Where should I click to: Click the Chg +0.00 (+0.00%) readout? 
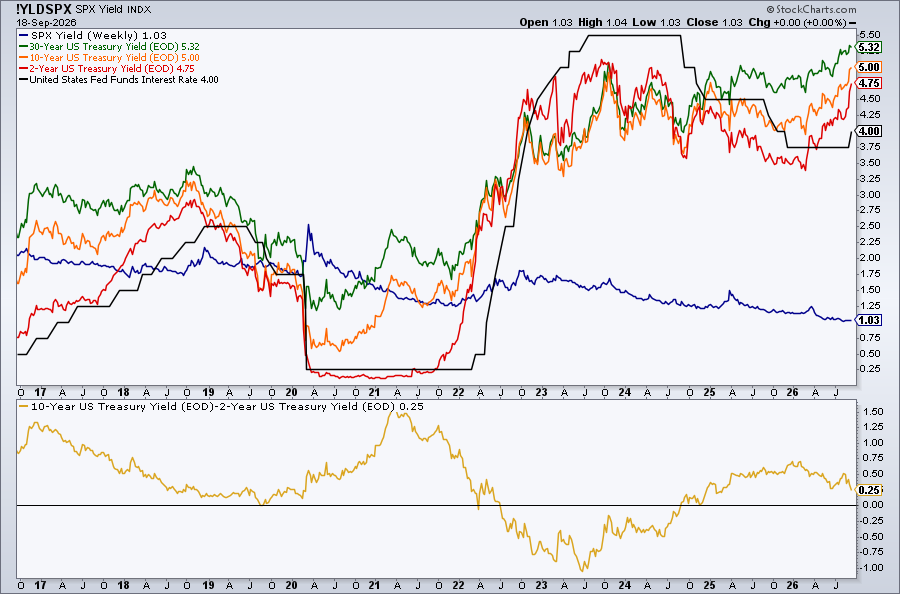click(797, 22)
